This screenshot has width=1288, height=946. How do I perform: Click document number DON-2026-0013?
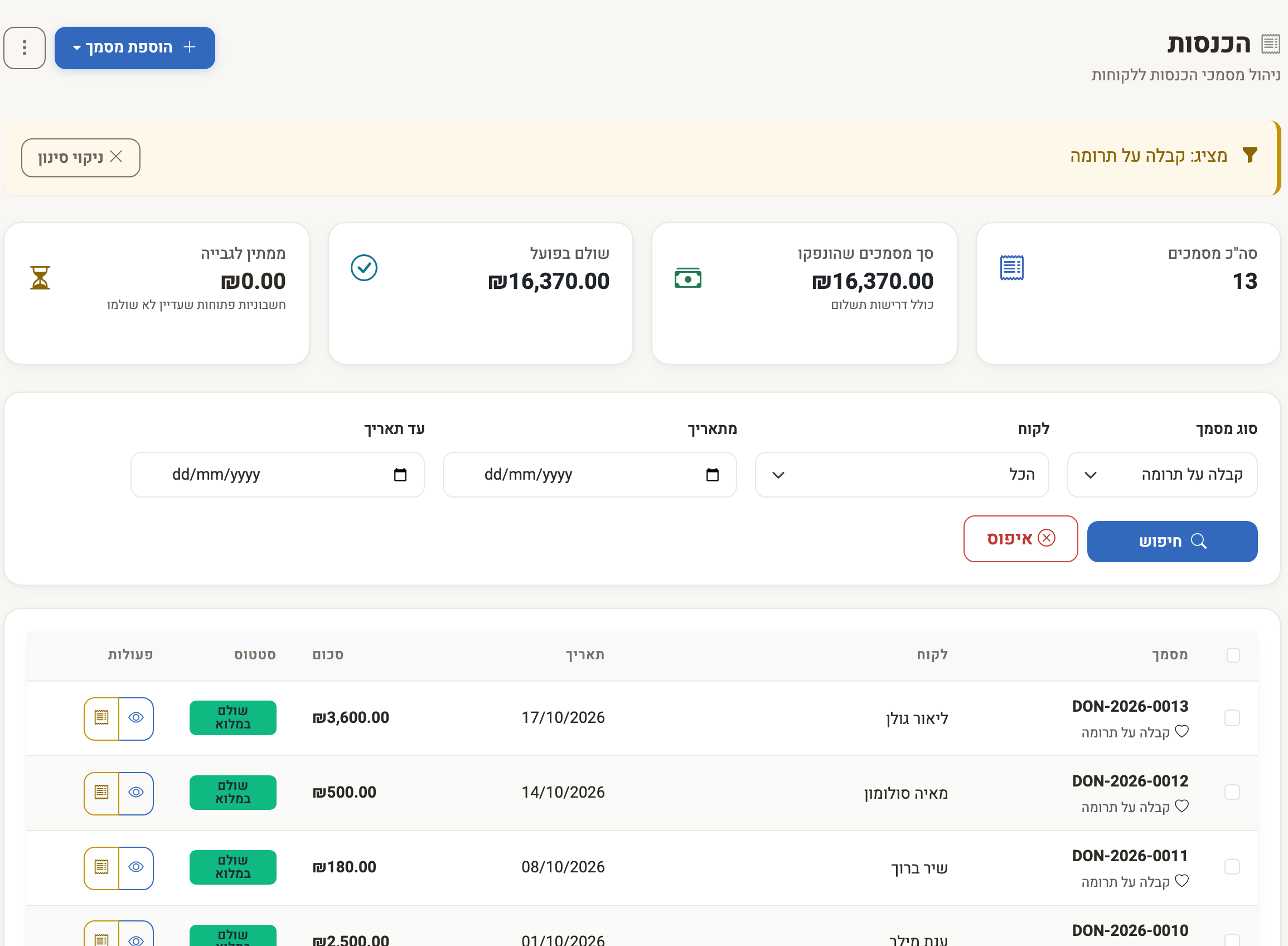(x=1130, y=706)
